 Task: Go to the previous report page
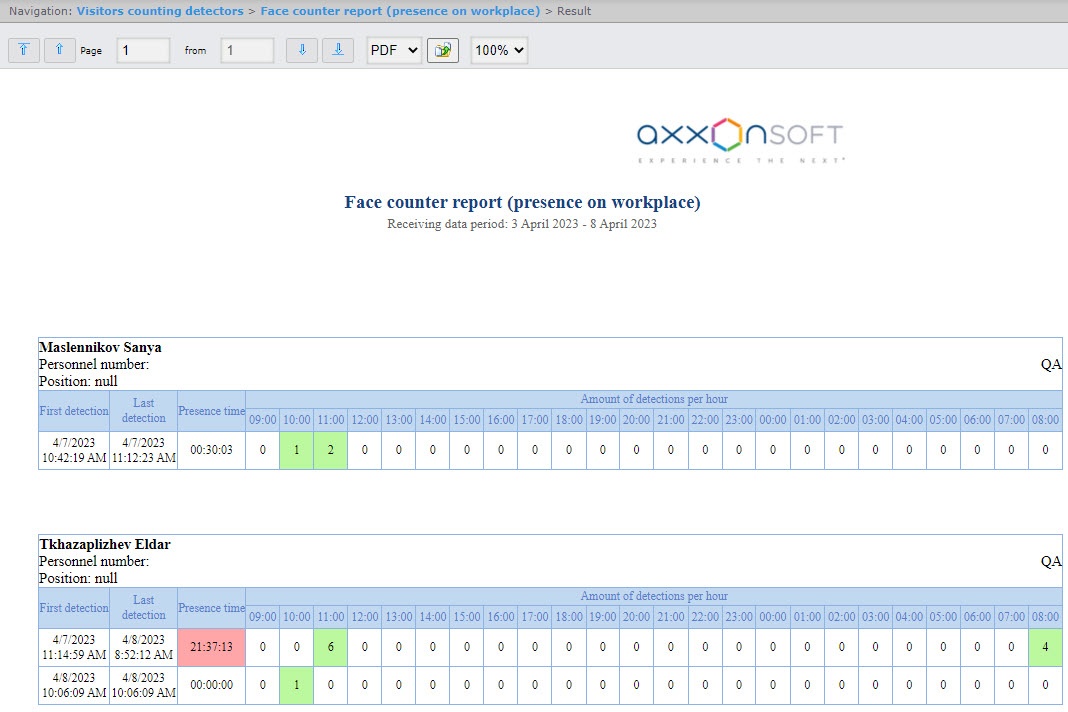pyautogui.click(x=60, y=50)
